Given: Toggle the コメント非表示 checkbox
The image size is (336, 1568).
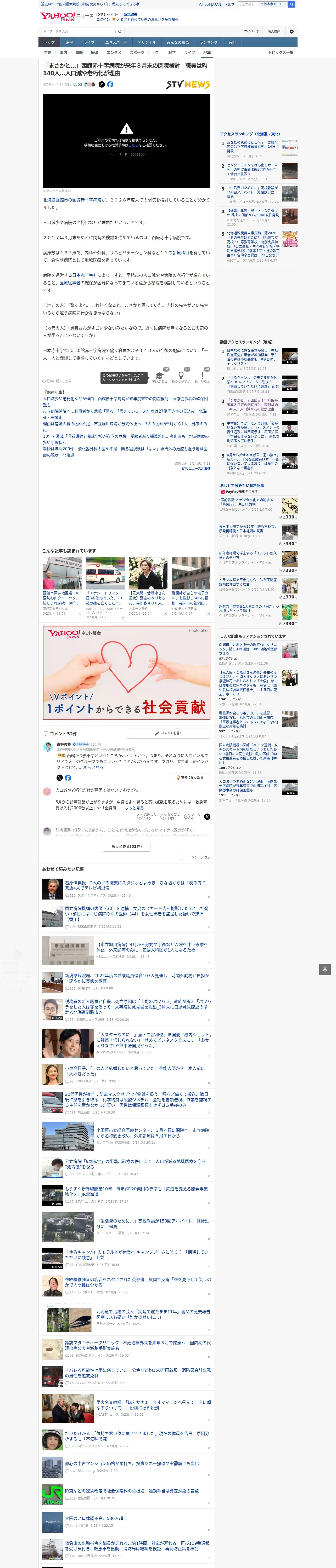Looking at the screenshot, I should click(x=183, y=857).
